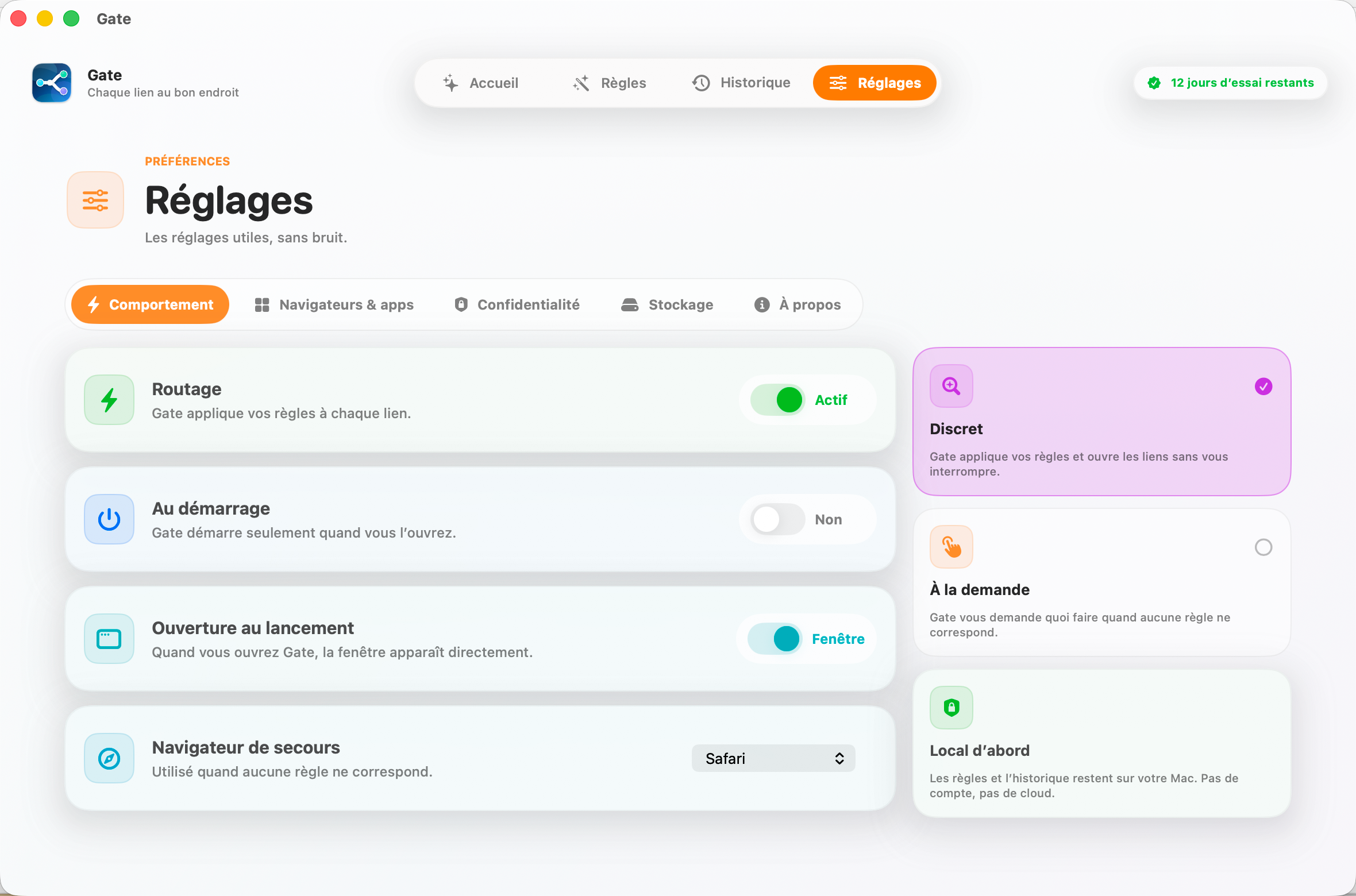Click the red close window button
Image resolution: width=1356 pixels, height=896 pixels.
click(18, 19)
